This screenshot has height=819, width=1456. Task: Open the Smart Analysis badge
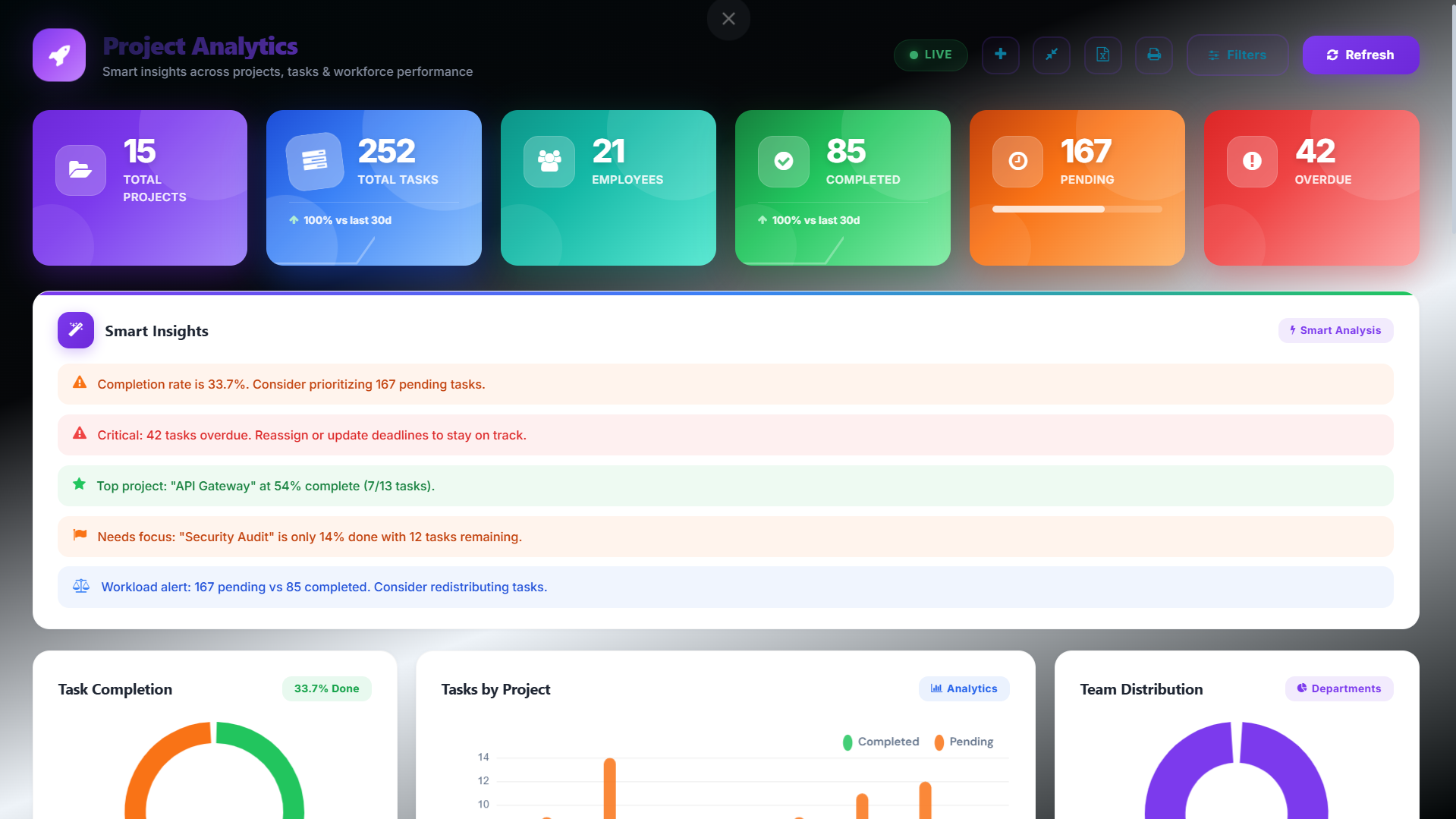coord(1335,330)
